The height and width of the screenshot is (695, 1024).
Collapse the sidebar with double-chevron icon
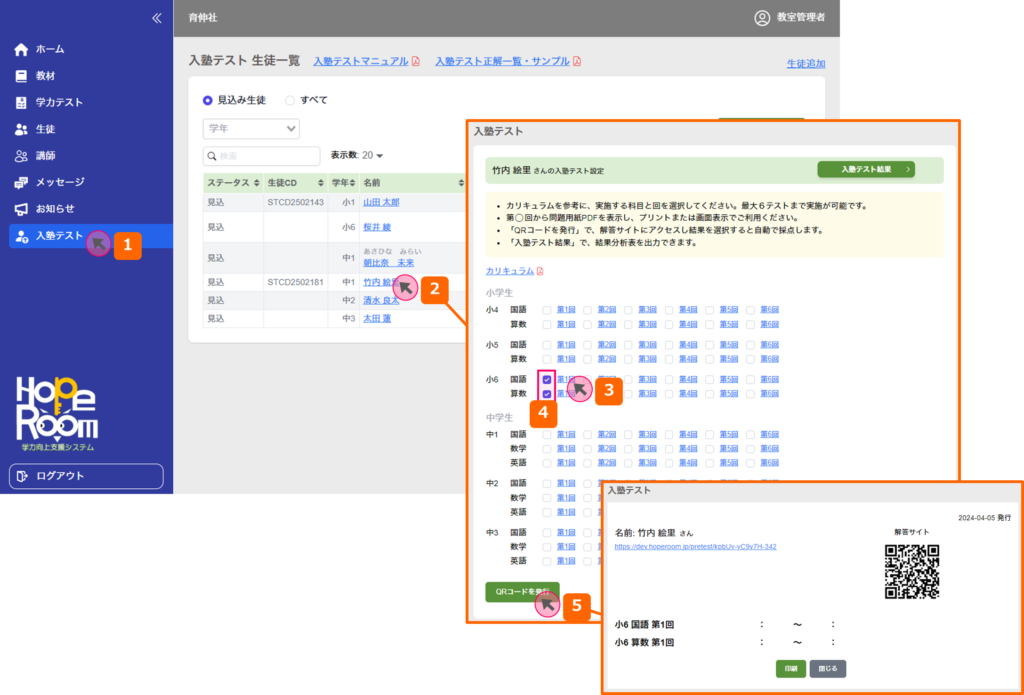(x=156, y=18)
